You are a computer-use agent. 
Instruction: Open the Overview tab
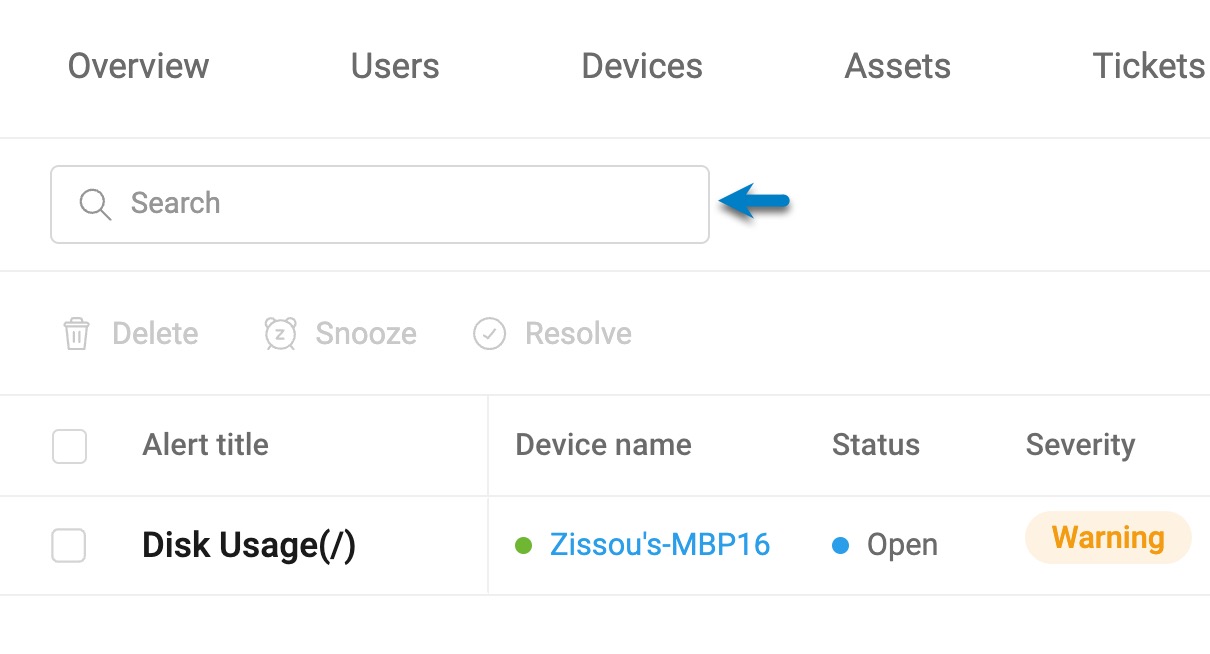(x=138, y=66)
